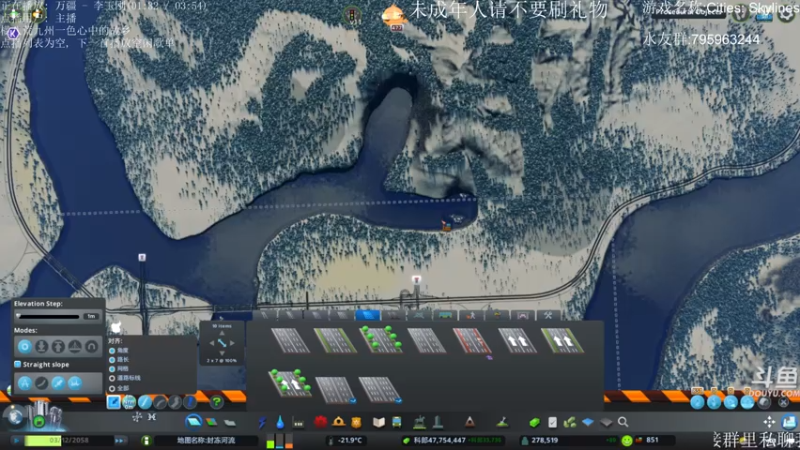The width and height of the screenshot is (800, 450).
Task: Open the Water and Sewage droplet icon
Action: point(280,422)
